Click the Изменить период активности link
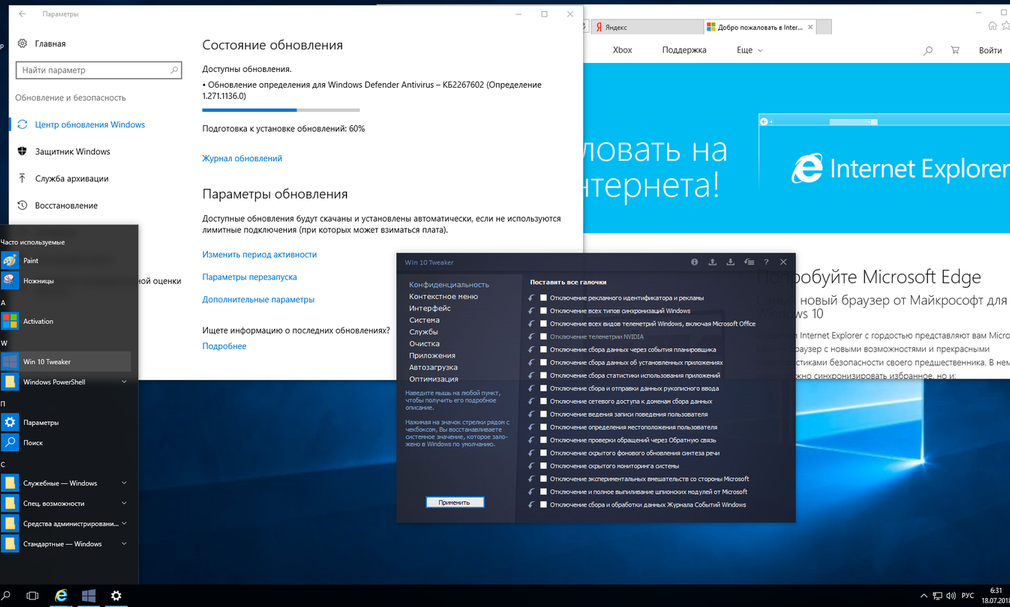Viewport: 1010px width, 607px height. point(260,255)
